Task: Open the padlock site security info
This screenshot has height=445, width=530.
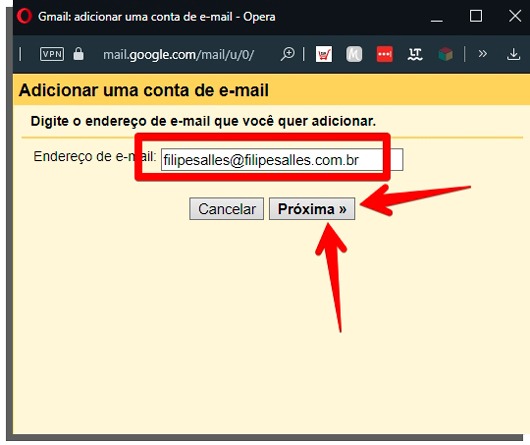Action: (78, 54)
